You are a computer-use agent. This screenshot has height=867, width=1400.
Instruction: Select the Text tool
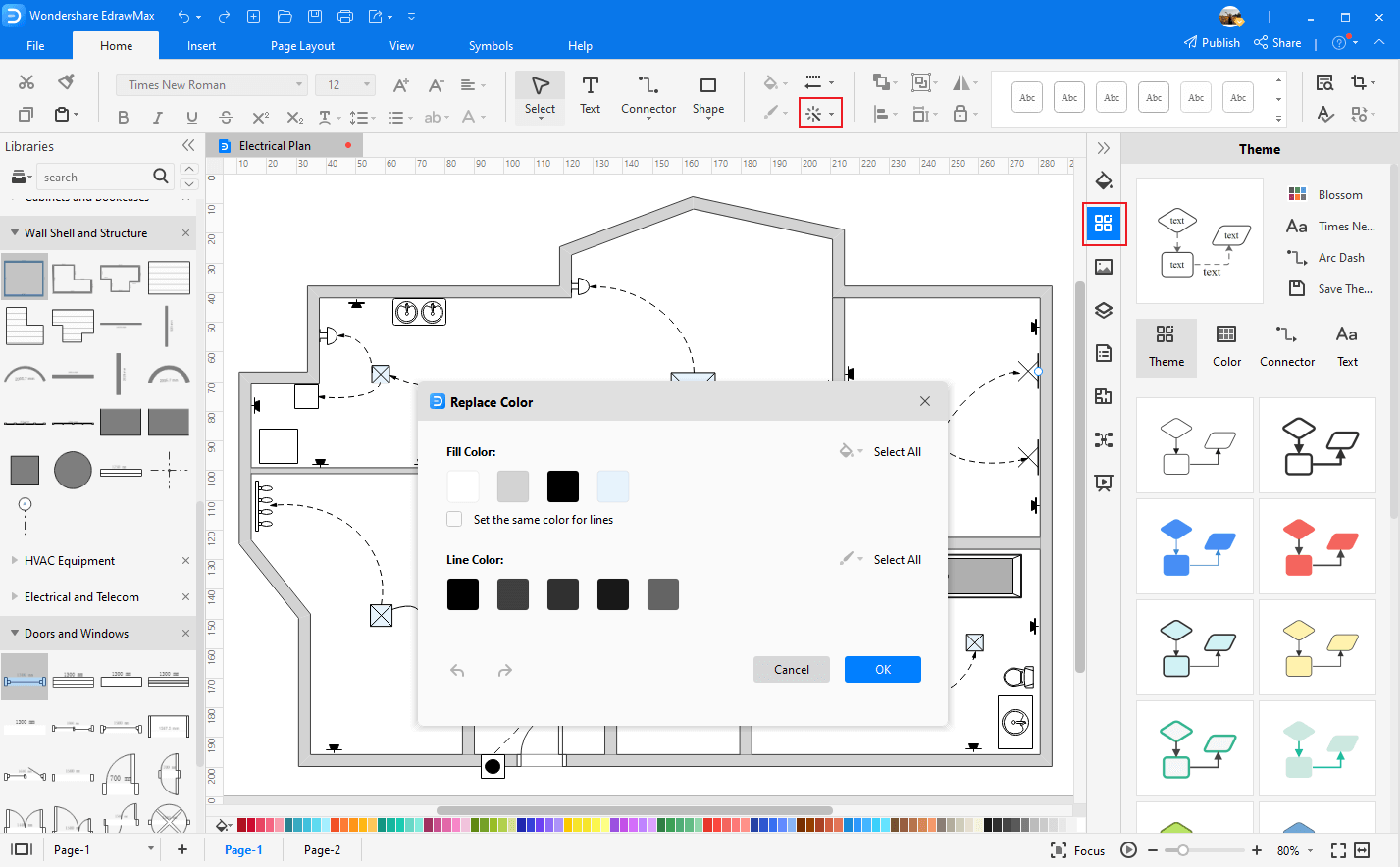coord(590,96)
